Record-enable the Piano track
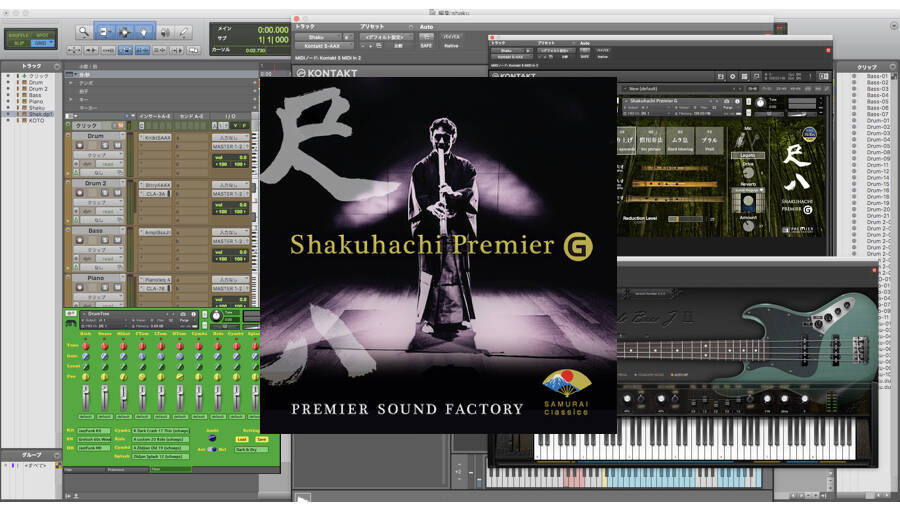The image size is (900, 511). click(x=80, y=287)
